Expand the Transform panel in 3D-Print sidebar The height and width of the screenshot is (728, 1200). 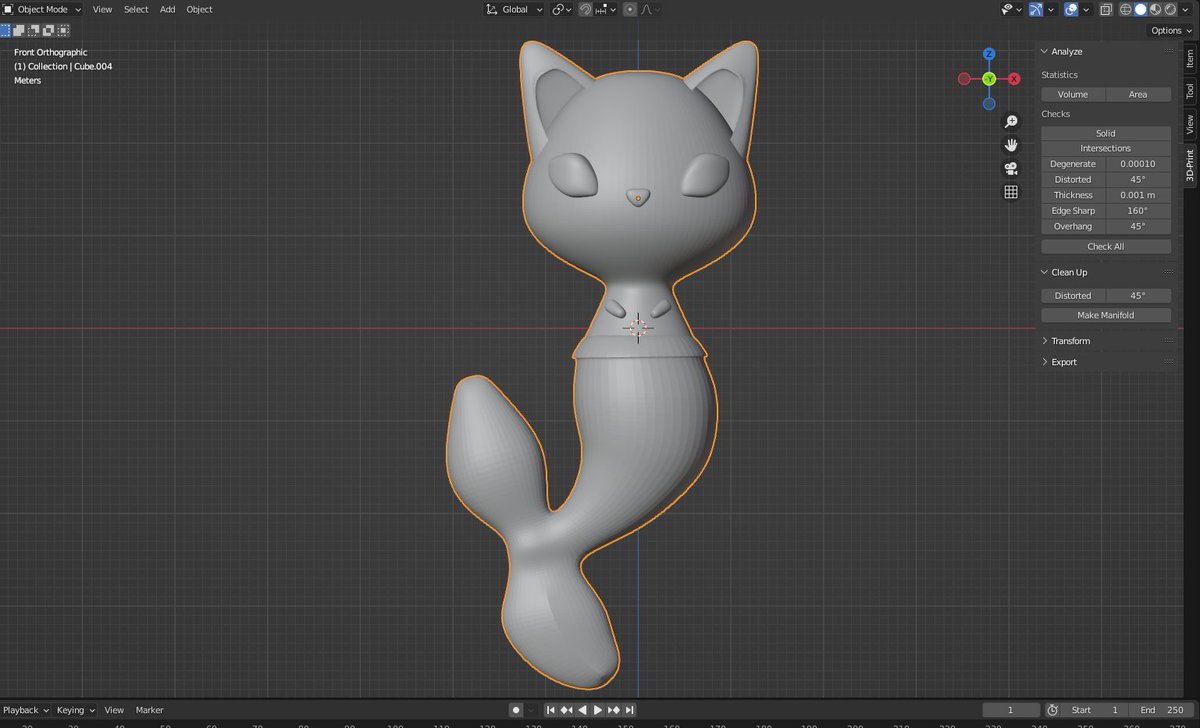(x=1072, y=340)
